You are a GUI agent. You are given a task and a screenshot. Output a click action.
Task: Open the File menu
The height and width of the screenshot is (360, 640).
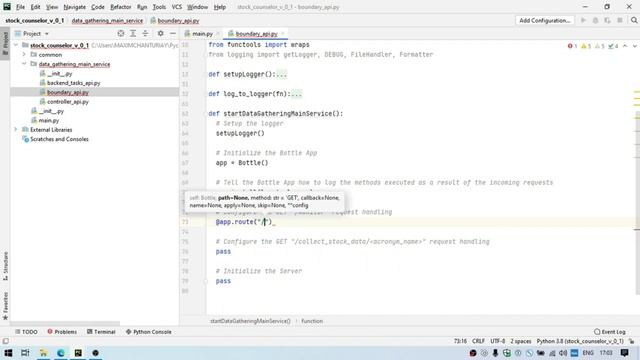click(x=20, y=7)
